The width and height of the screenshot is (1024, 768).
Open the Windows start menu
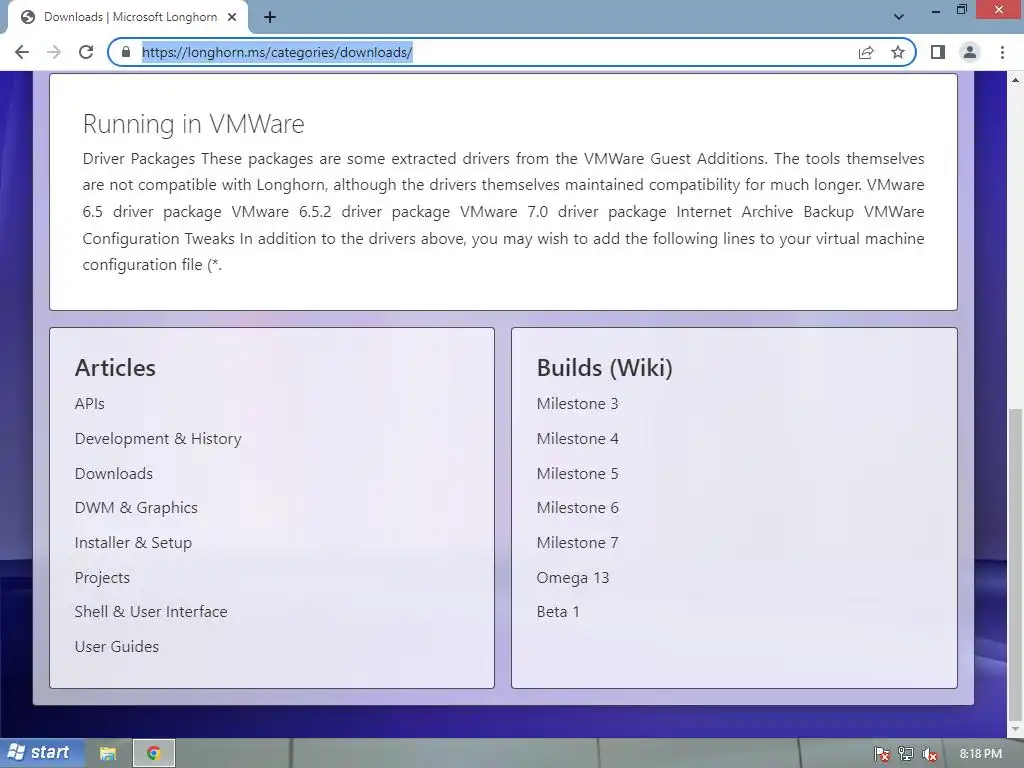click(40, 753)
